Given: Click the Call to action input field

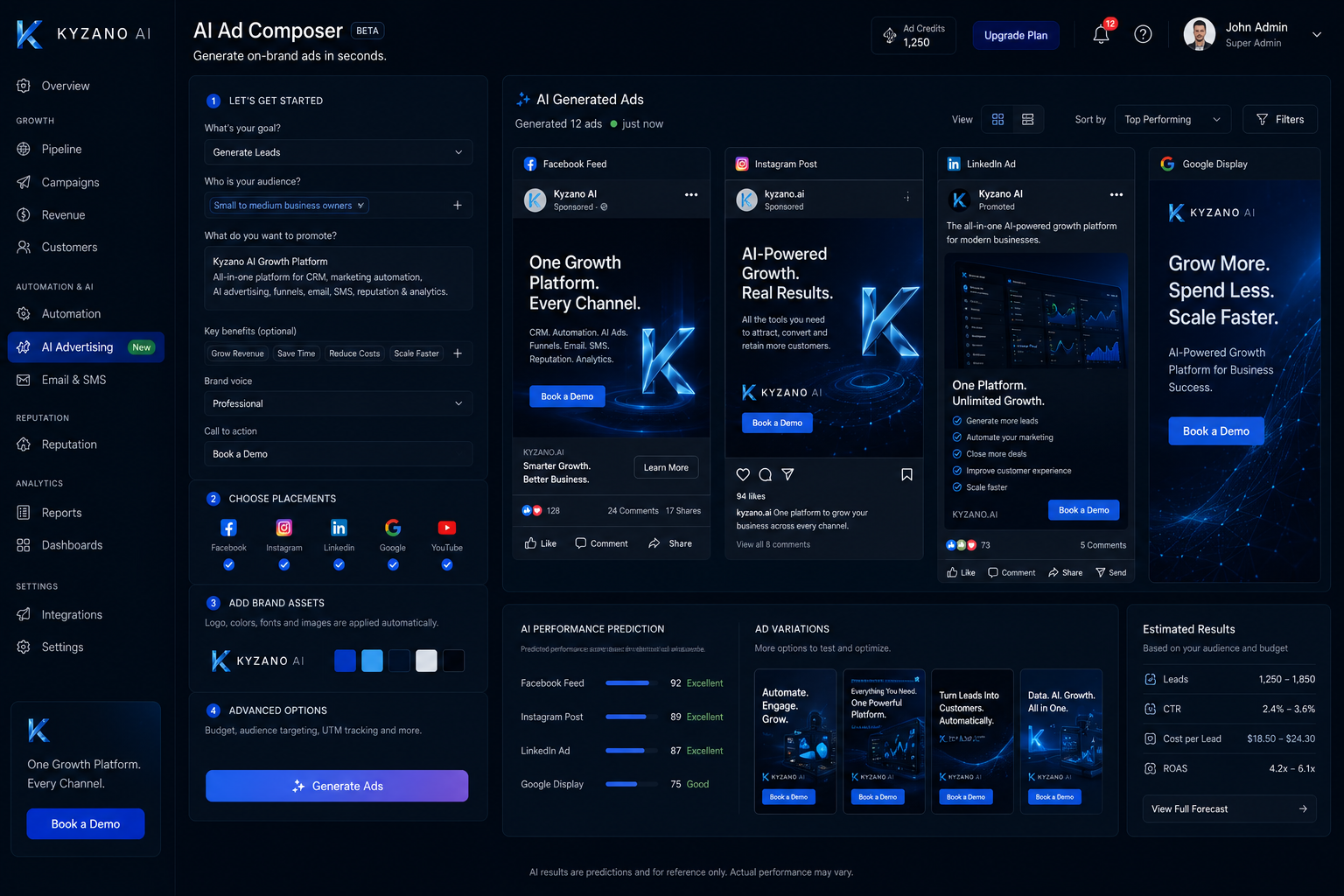Looking at the screenshot, I should (339, 454).
